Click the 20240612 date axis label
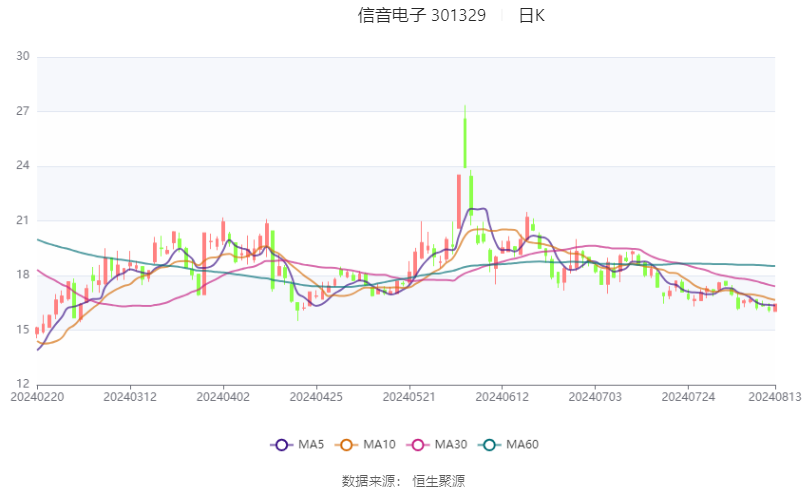Viewport: 807px width, 491px height. [x=502, y=397]
